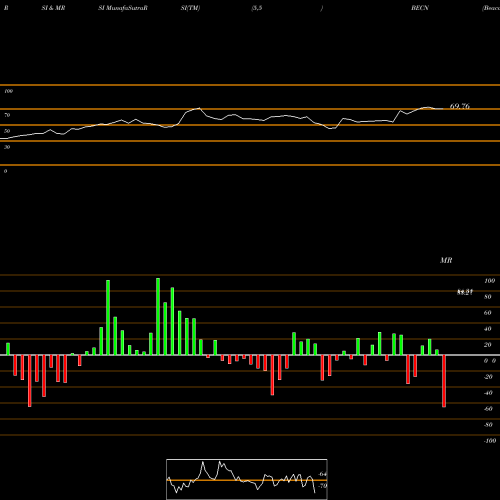Click the RSI axis label 100
Screen dimensions: 500x500
coord(8,91)
